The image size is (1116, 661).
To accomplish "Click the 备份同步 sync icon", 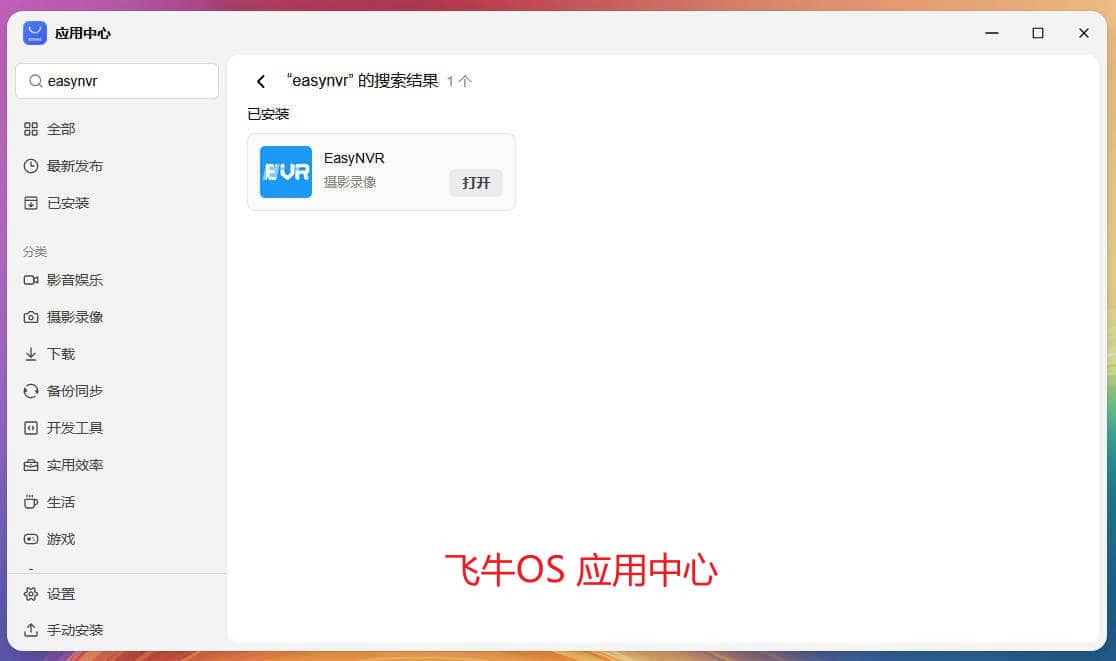I will [x=31, y=391].
